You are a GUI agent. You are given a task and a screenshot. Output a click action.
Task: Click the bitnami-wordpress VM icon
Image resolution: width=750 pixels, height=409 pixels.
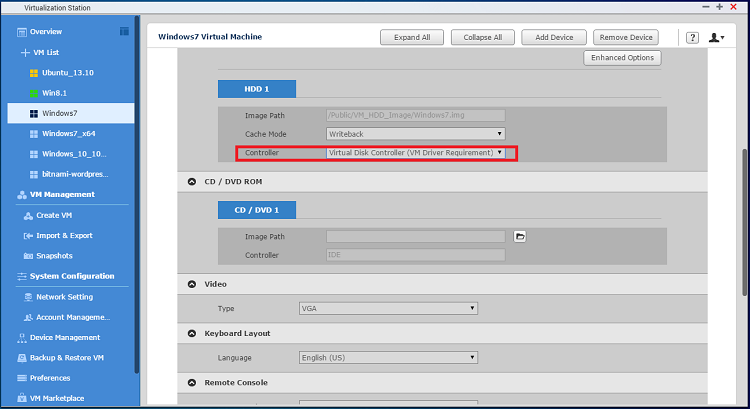coord(34,175)
